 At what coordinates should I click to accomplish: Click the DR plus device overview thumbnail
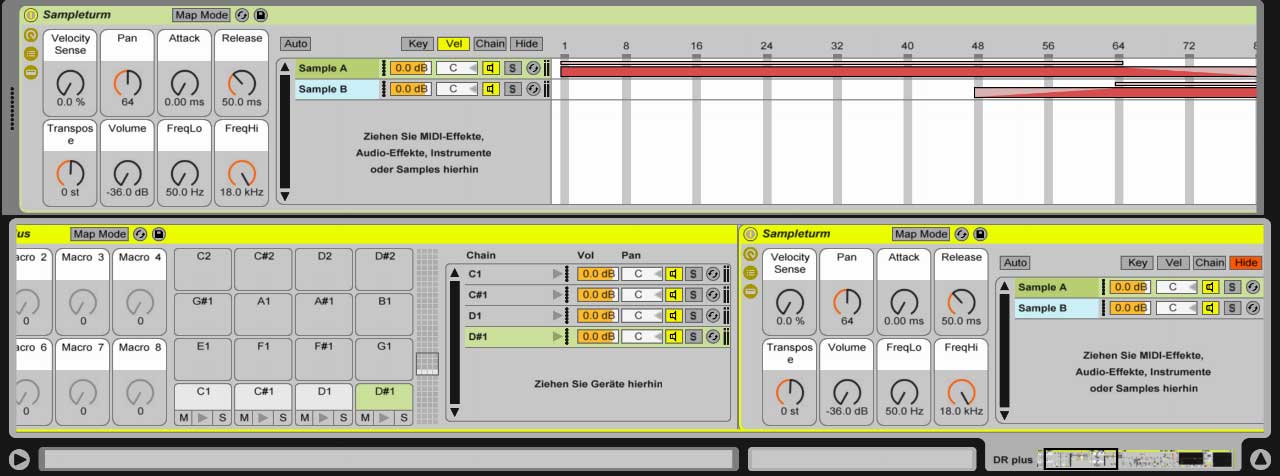[1136, 460]
